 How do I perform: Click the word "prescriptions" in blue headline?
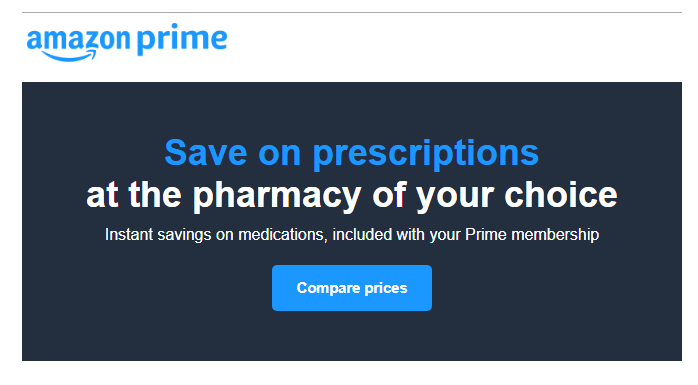point(426,154)
